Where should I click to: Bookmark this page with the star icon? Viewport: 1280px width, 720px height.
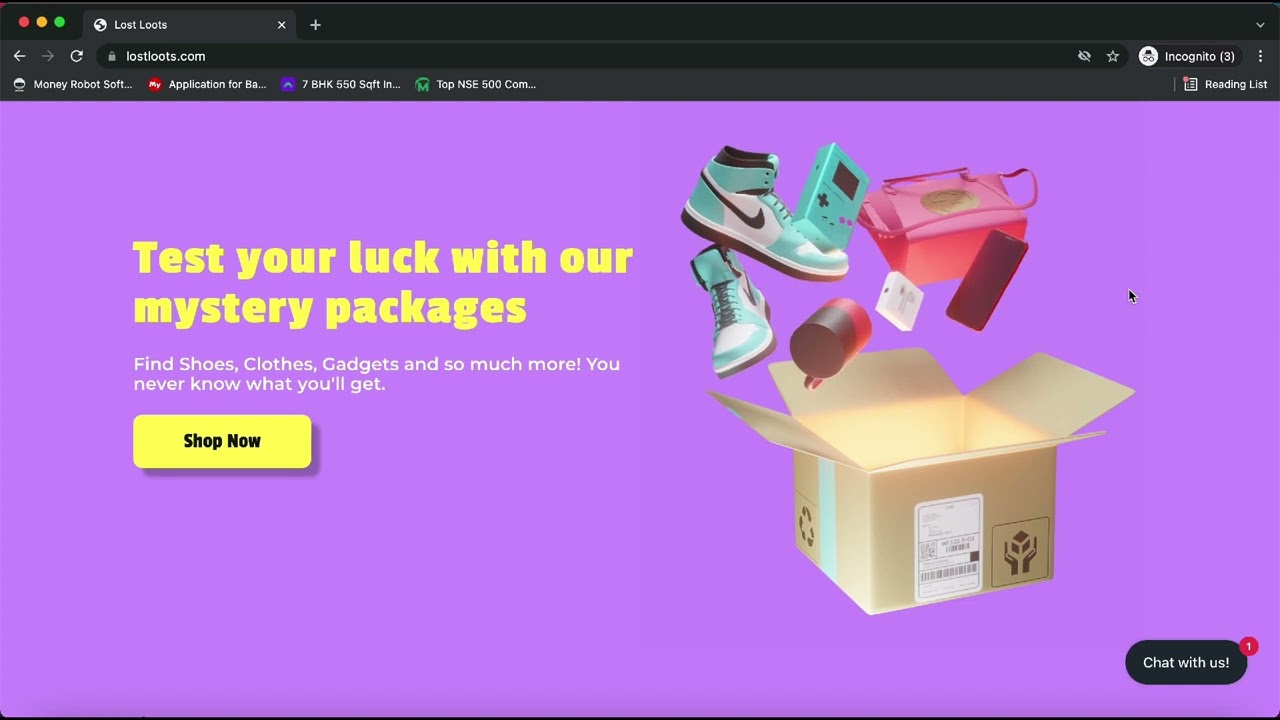click(x=1112, y=56)
